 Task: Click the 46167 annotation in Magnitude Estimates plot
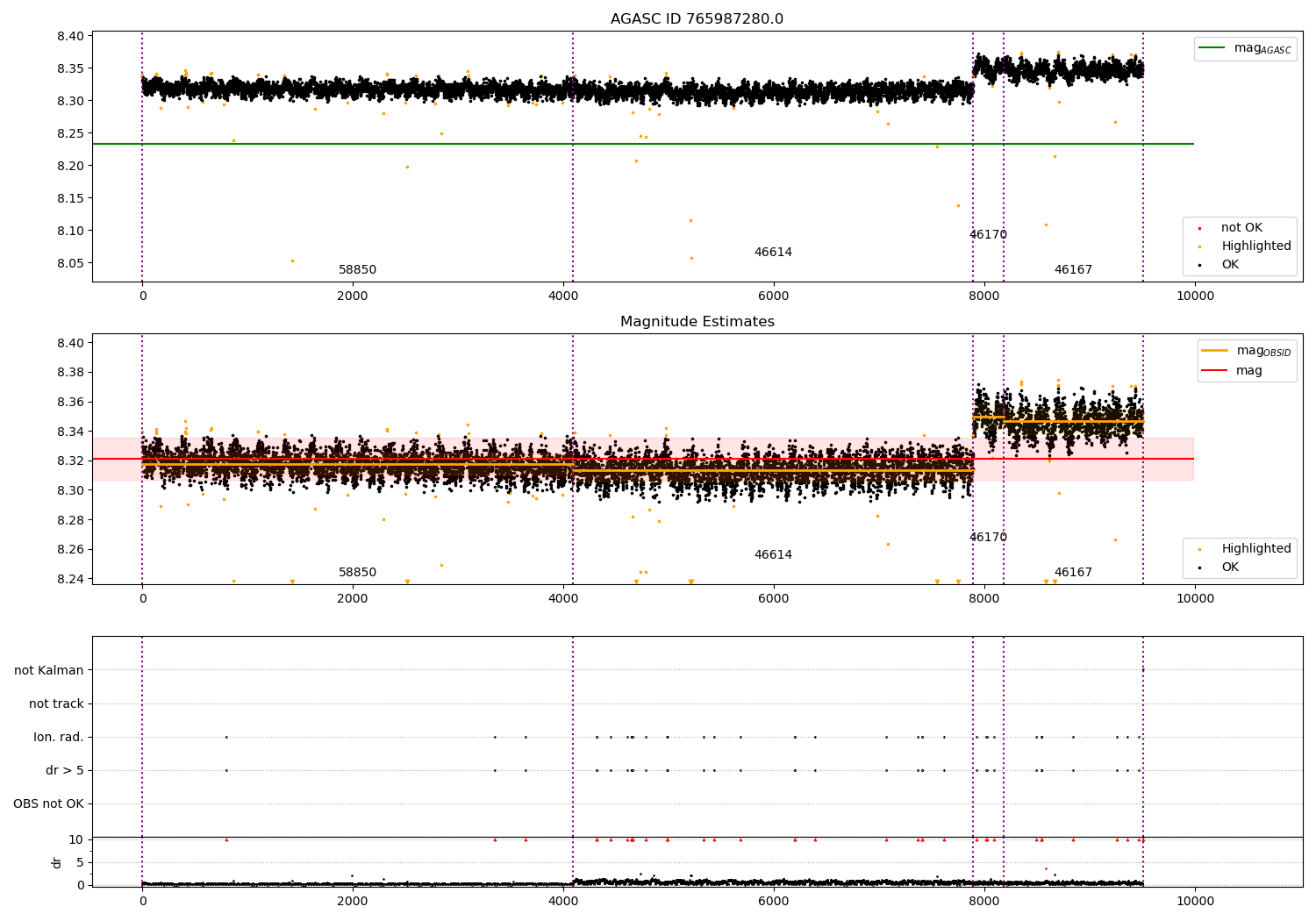coord(1073,573)
